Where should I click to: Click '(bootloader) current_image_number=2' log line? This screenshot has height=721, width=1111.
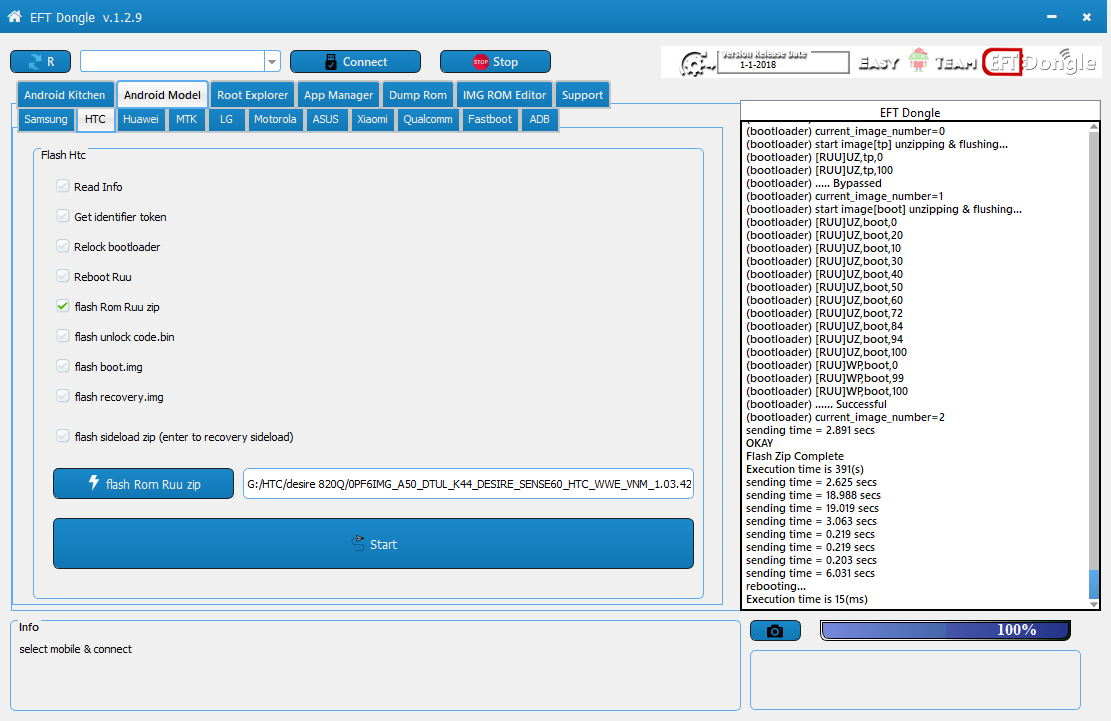pyautogui.click(x=845, y=417)
